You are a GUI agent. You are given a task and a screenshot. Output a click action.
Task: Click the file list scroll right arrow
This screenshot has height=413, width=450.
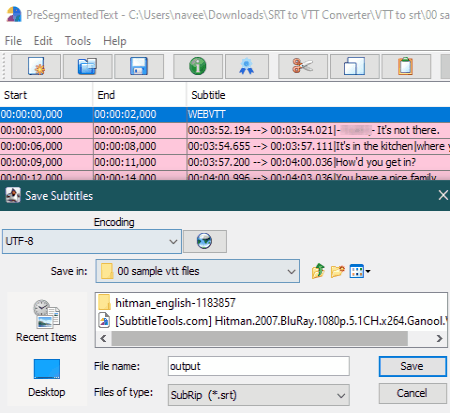(439, 338)
